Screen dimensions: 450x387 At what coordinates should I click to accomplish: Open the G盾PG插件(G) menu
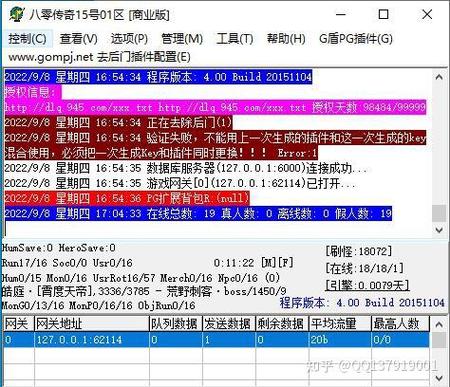point(356,39)
